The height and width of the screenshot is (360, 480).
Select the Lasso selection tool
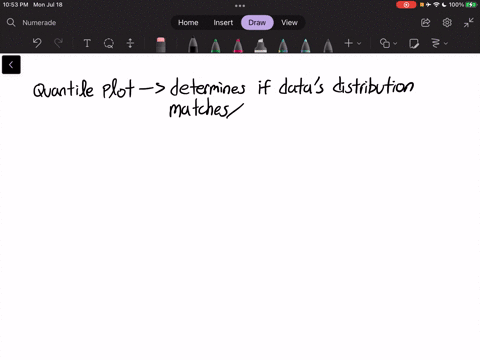(x=109, y=43)
